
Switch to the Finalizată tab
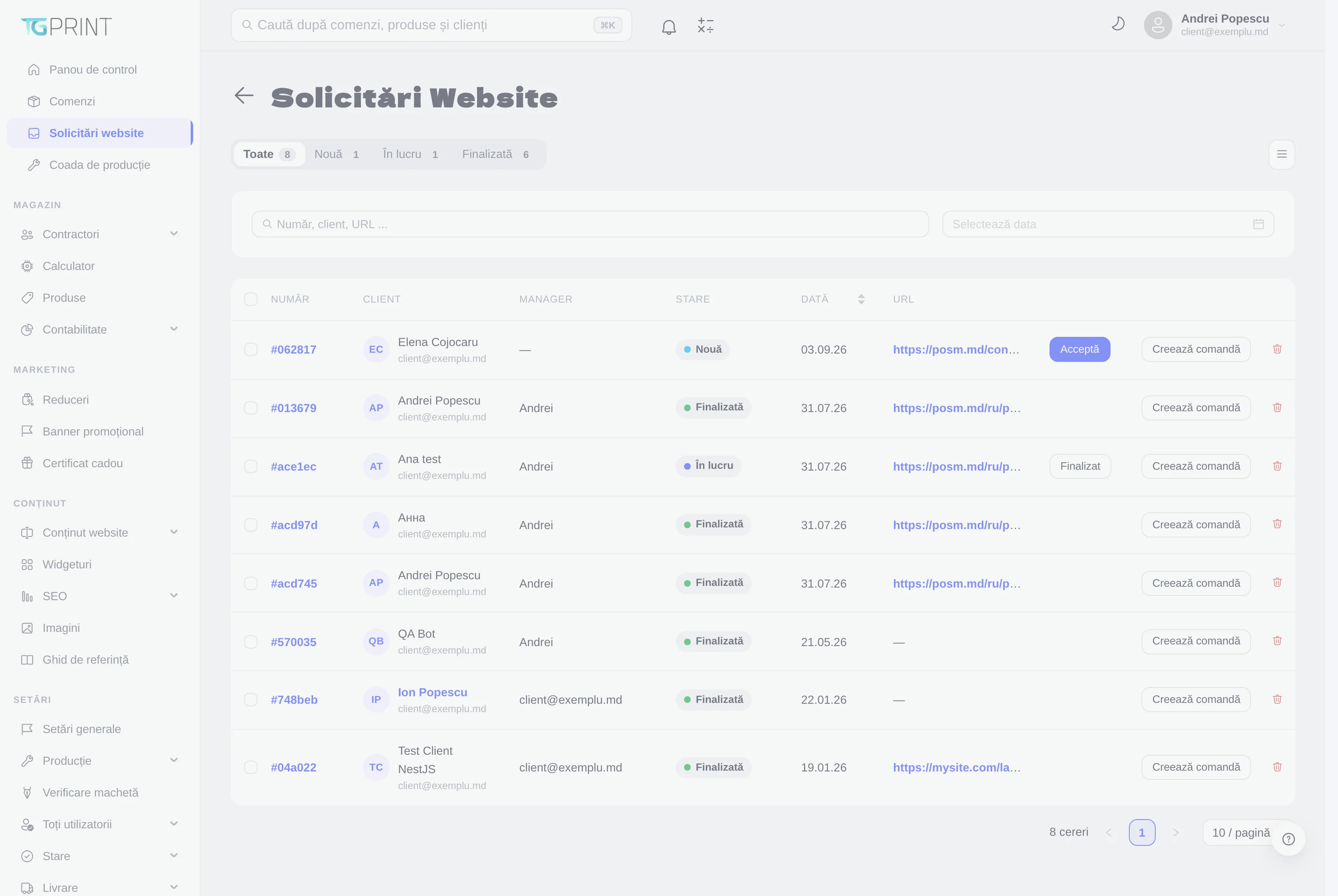click(495, 154)
